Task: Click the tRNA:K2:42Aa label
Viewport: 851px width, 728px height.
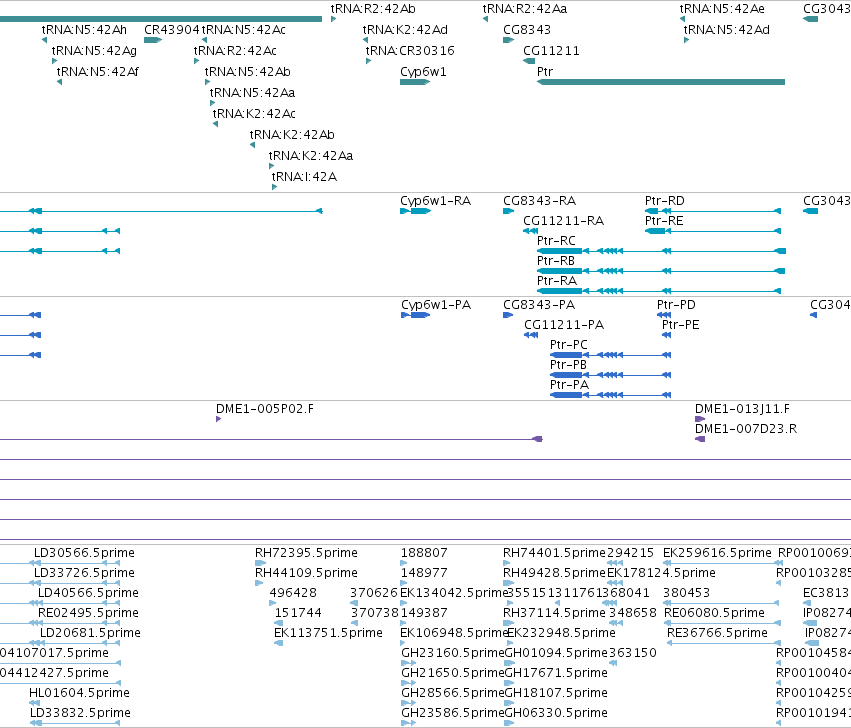Action: tap(311, 156)
